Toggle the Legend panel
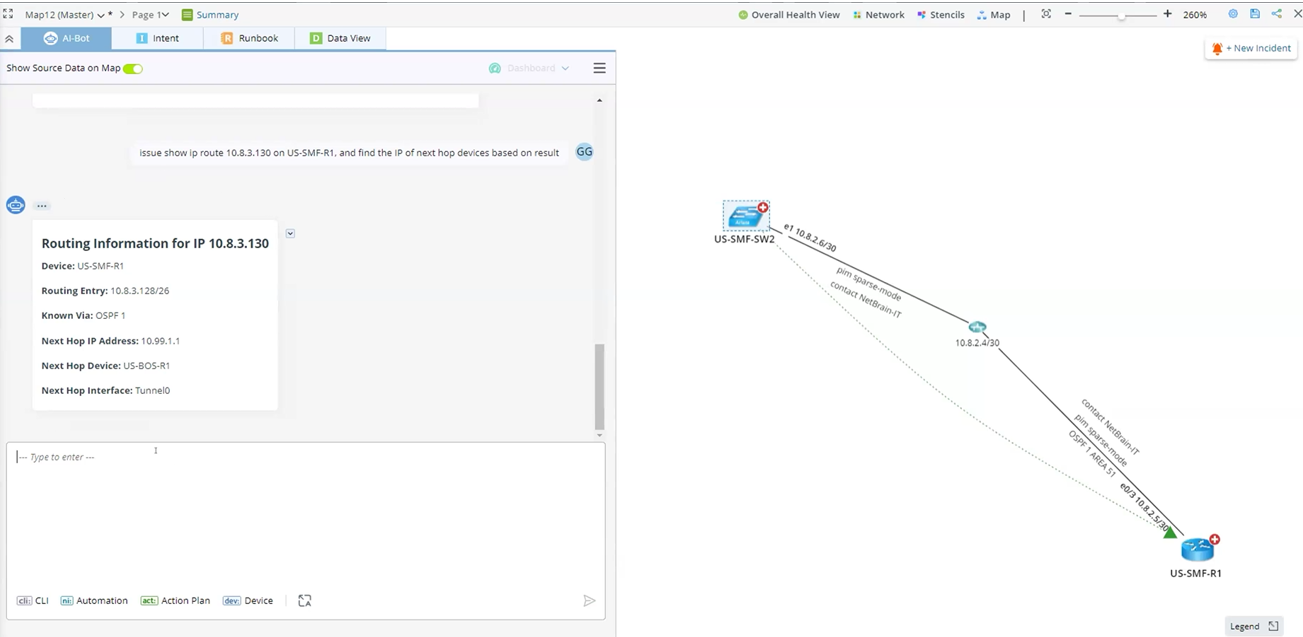The width and height of the screenshot is (1303, 637). [x=1253, y=626]
